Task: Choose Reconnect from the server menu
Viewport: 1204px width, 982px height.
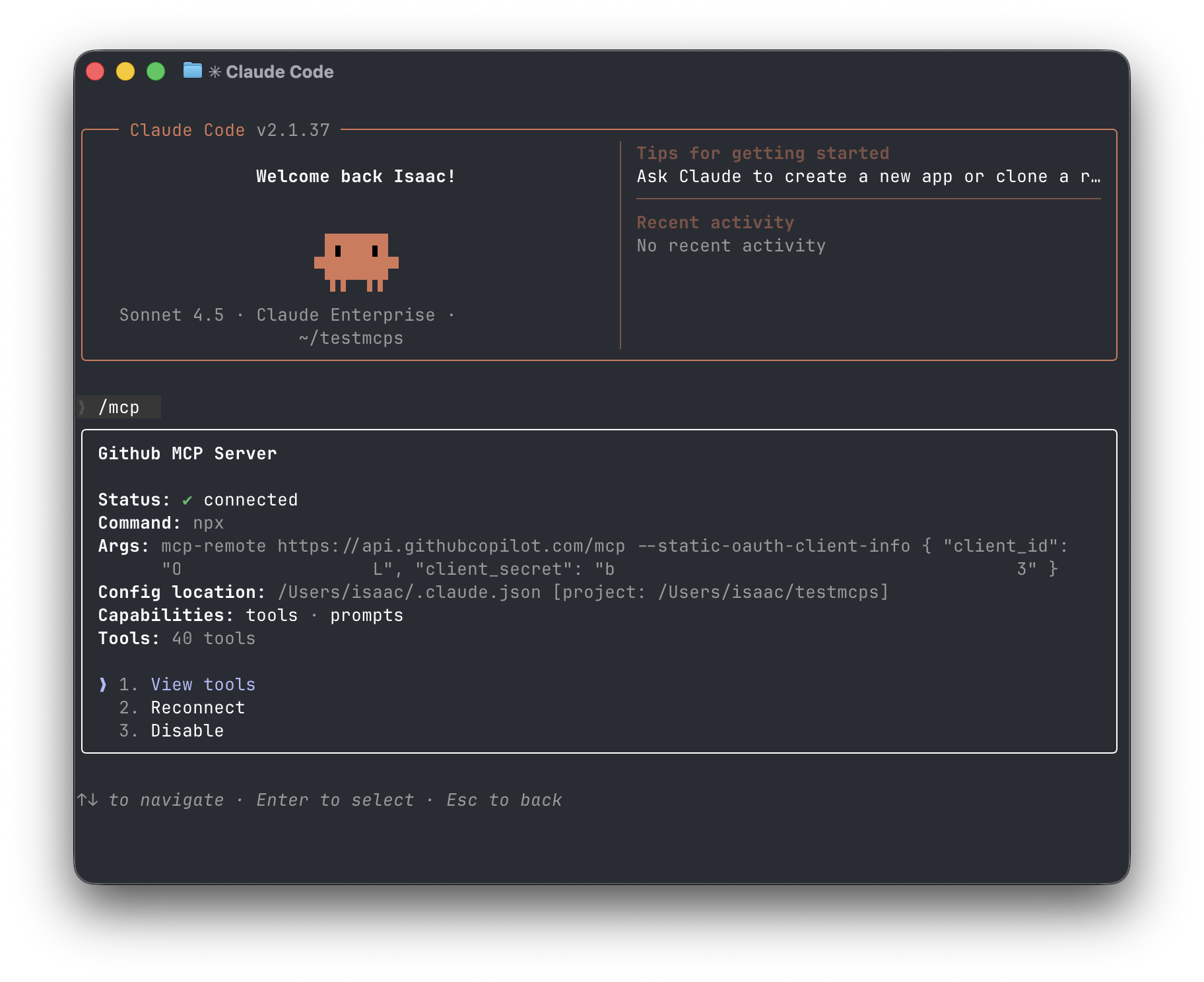Action: pyautogui.click(x=197, y=707)
